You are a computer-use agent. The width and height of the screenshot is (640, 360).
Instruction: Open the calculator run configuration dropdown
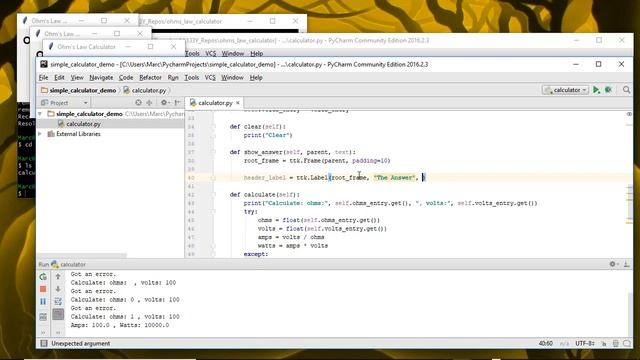[565, 90]
